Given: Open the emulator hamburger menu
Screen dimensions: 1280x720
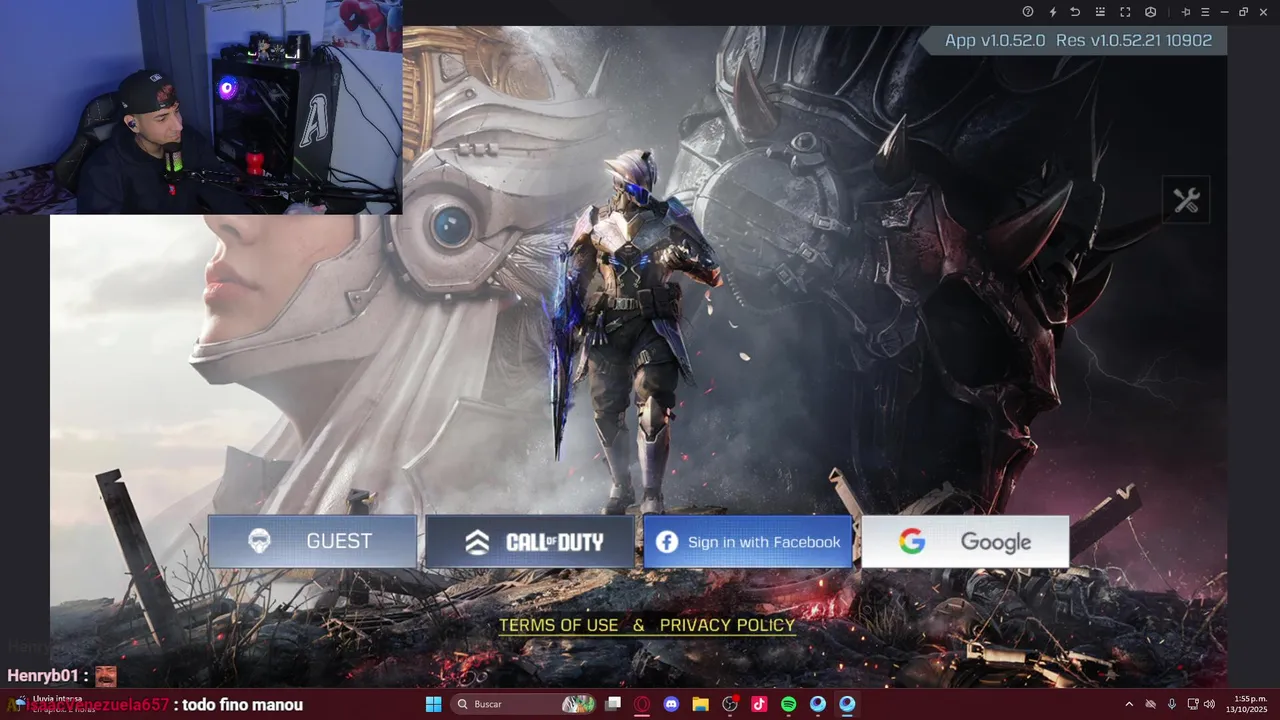Looking at the screenshot, I should (x=1205, y=12).
